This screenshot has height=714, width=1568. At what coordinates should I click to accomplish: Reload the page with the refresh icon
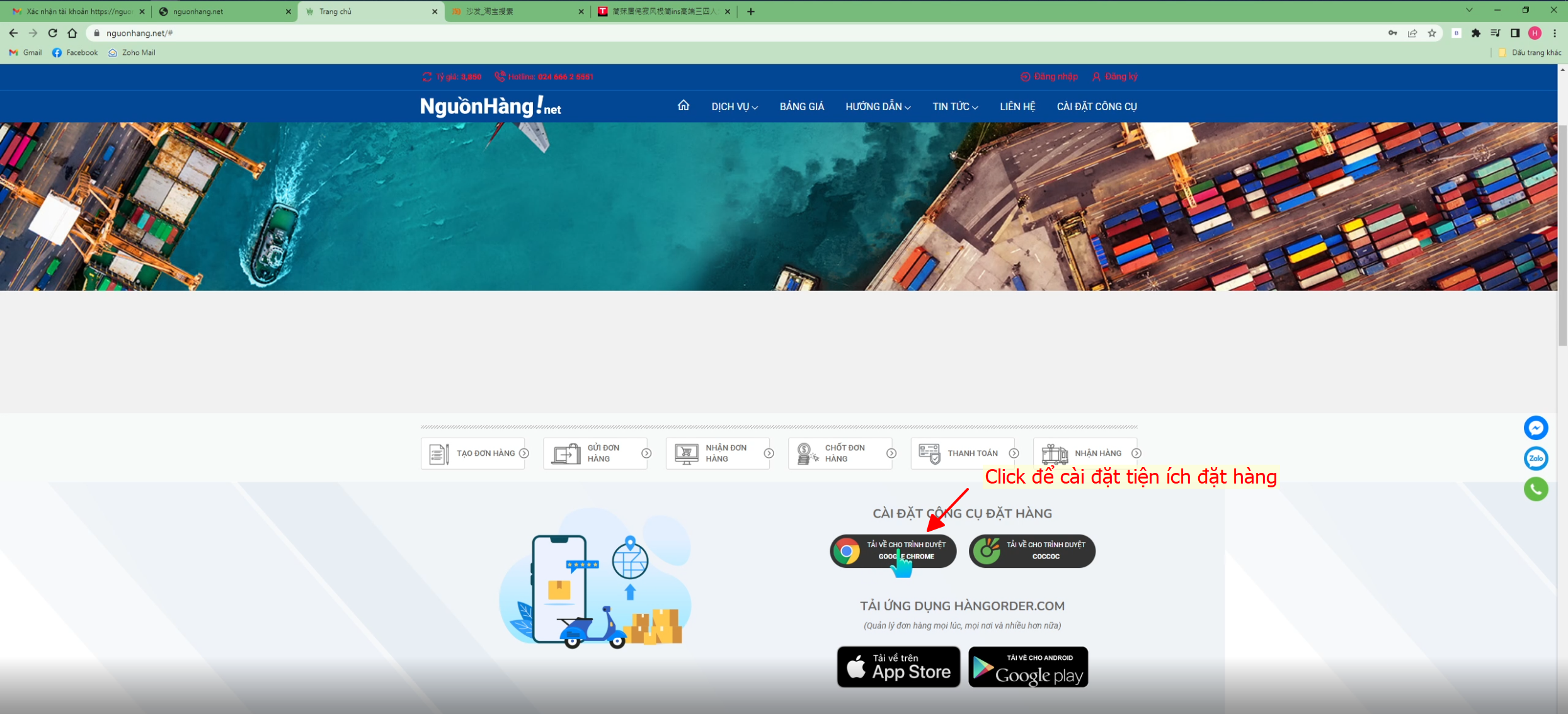click(x=53, y=33)
